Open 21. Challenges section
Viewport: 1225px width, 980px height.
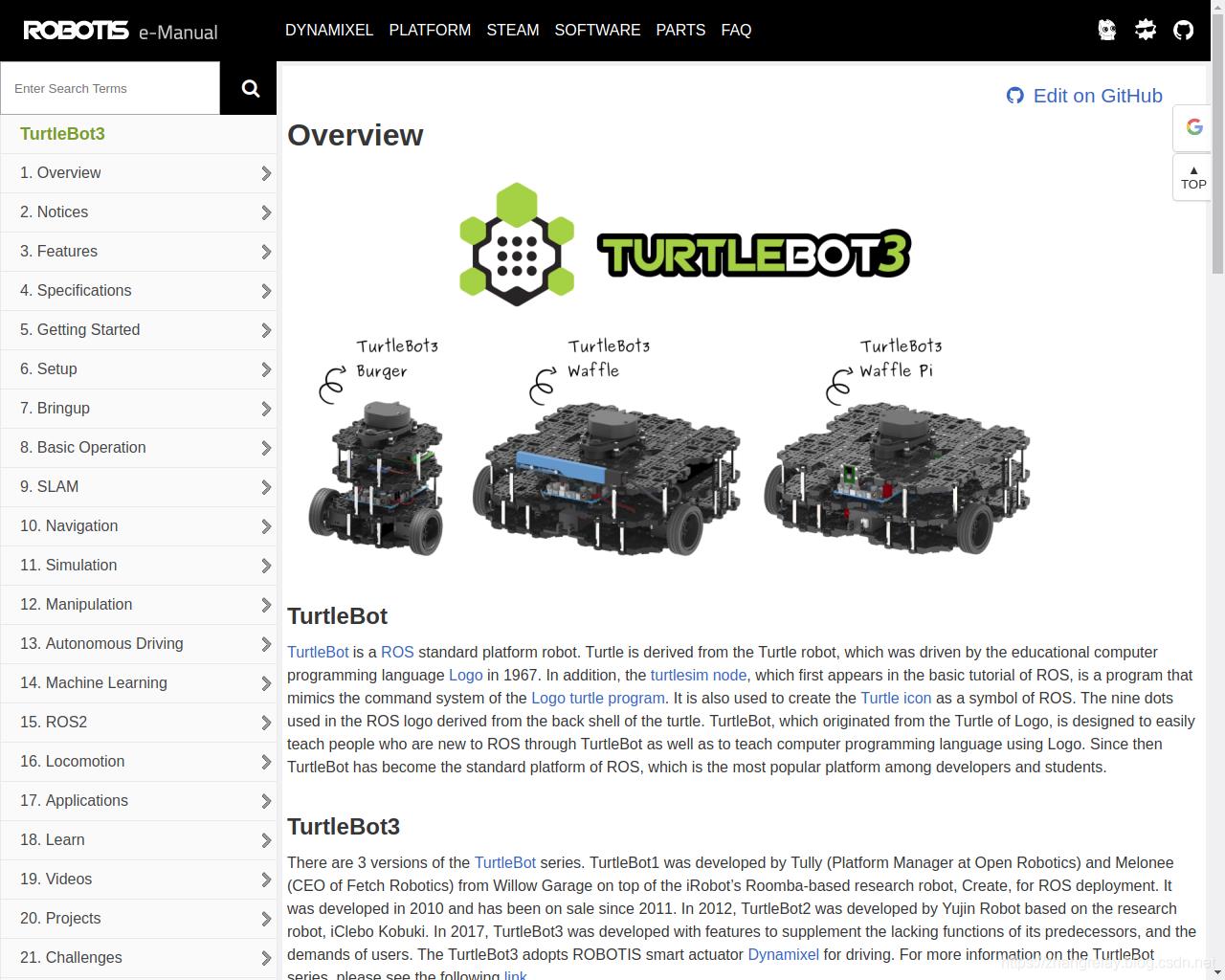click(x=139, y=958)
